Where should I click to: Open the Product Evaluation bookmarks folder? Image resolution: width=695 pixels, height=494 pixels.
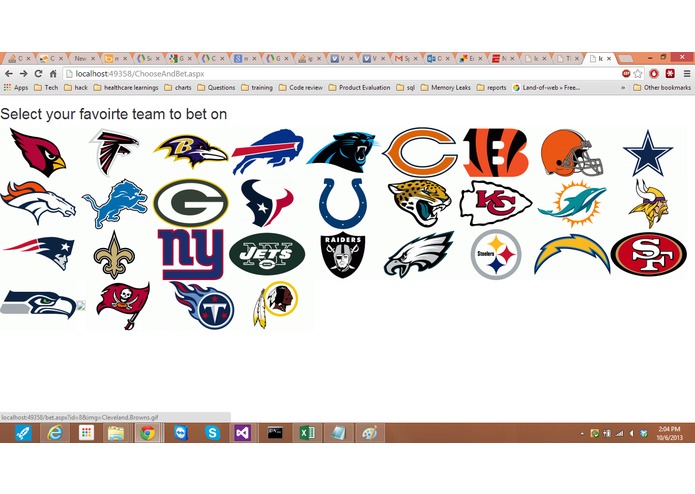tap(359, 88)
